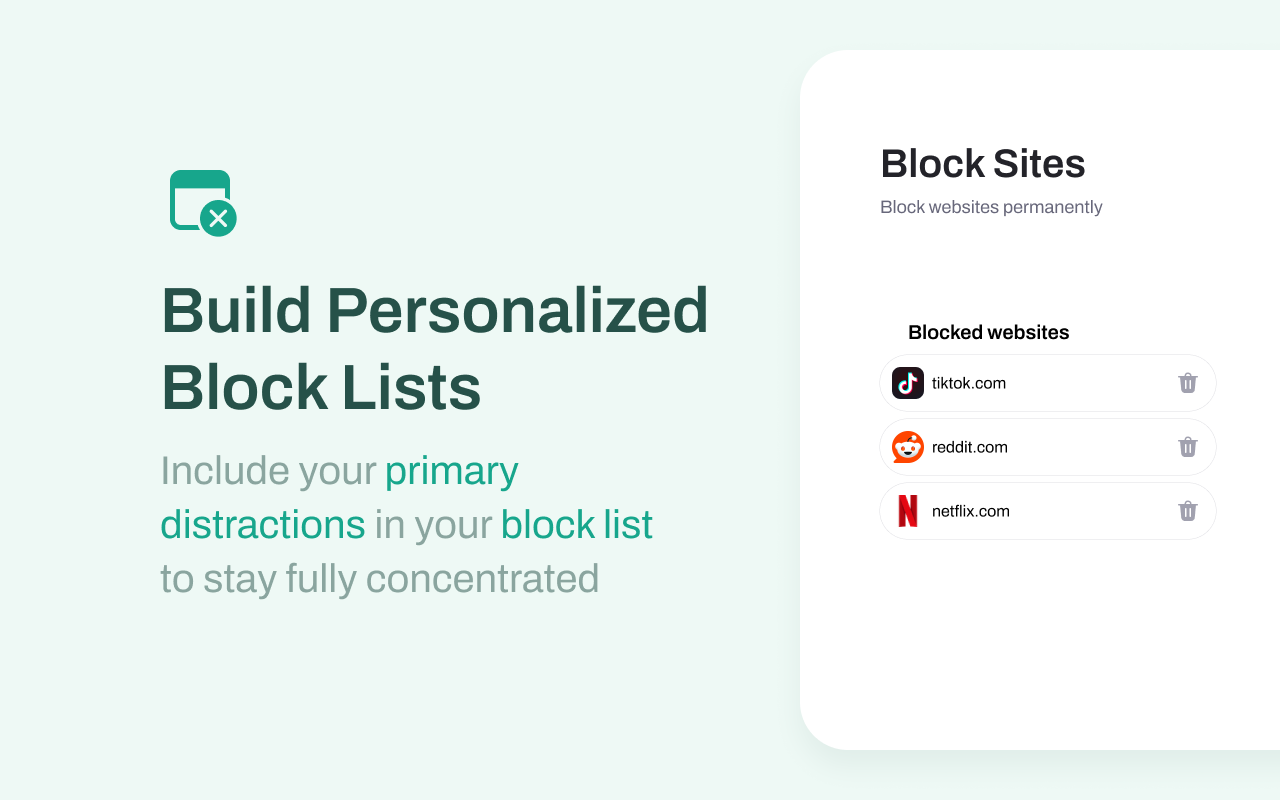Screen dimensions: 1280x800
Task: Select the tiktok.com entry text
Action: [x=969, y=383]
